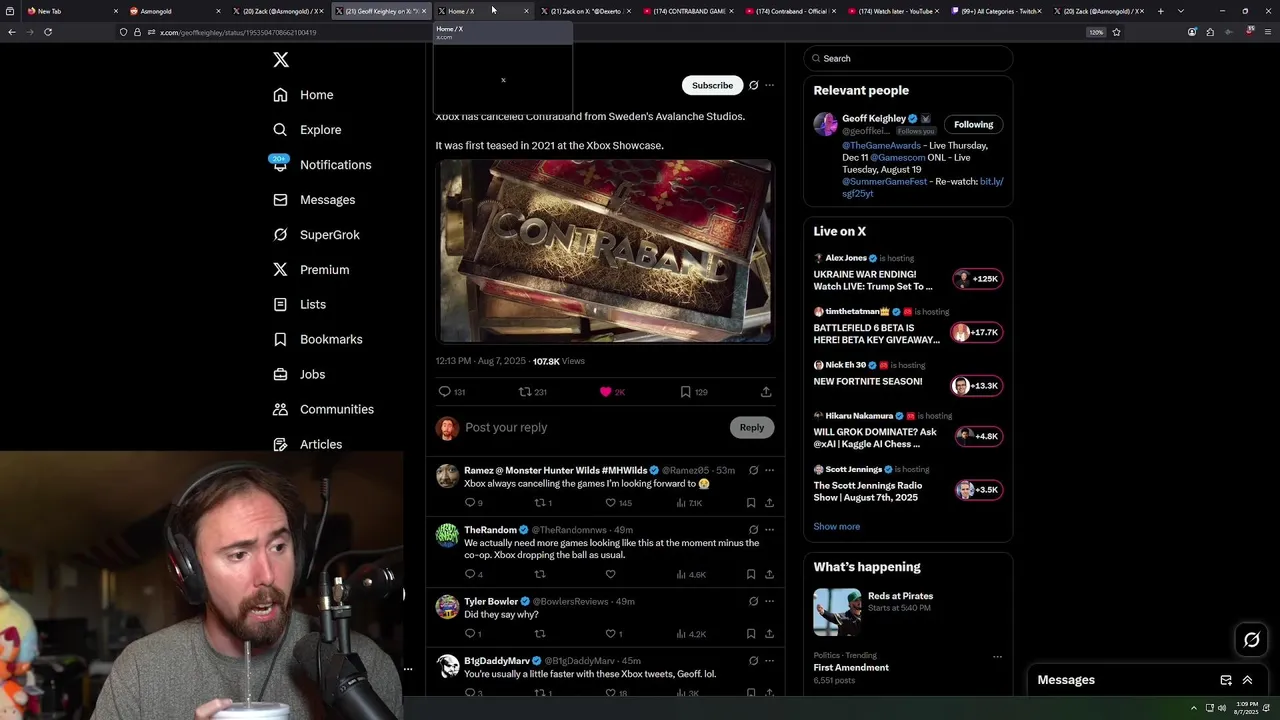Click the Jobs briefcase icon
The width and height of the screenshot is (1280, 720).
(280, 374)
